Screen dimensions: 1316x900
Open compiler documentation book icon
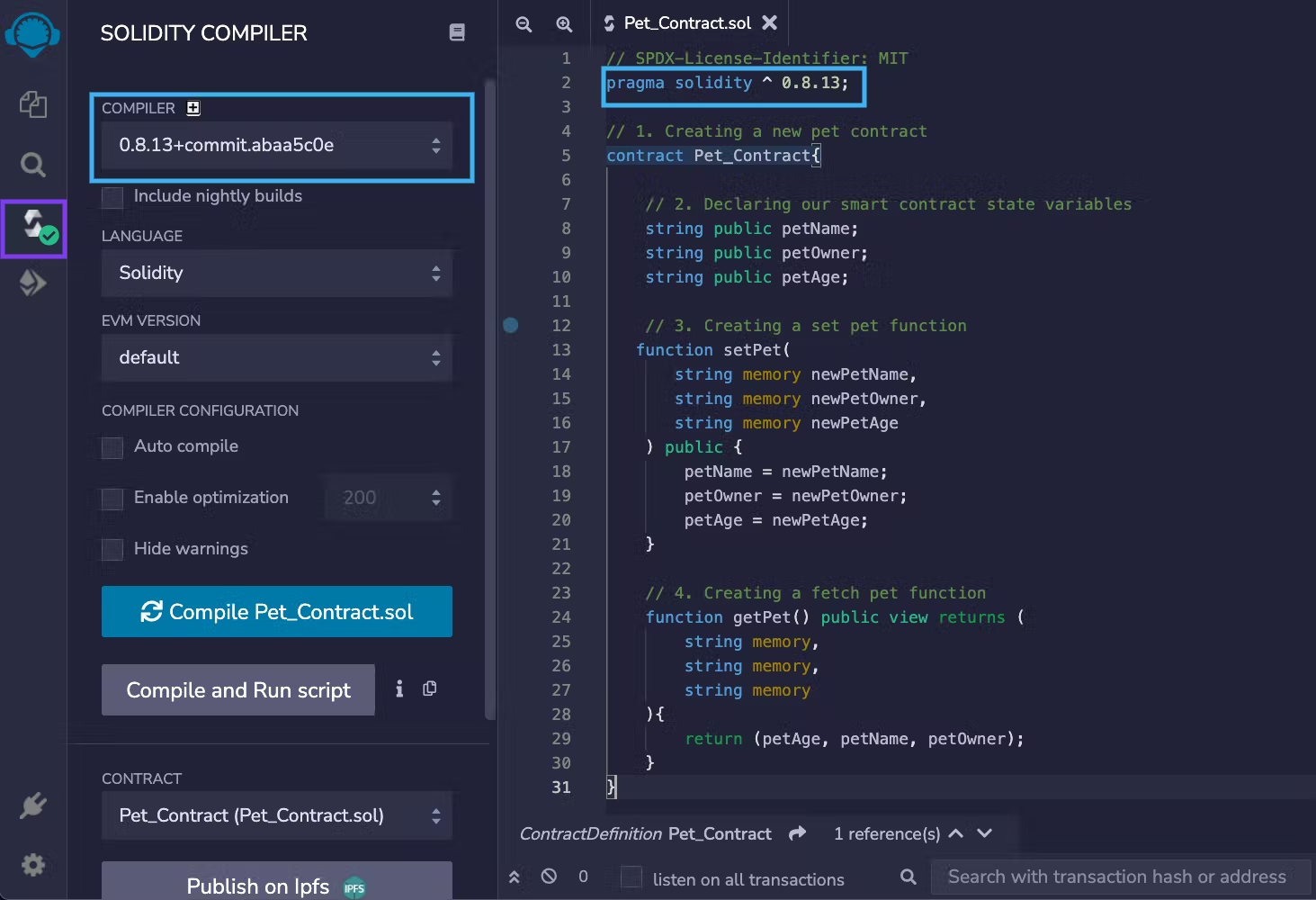457,32
